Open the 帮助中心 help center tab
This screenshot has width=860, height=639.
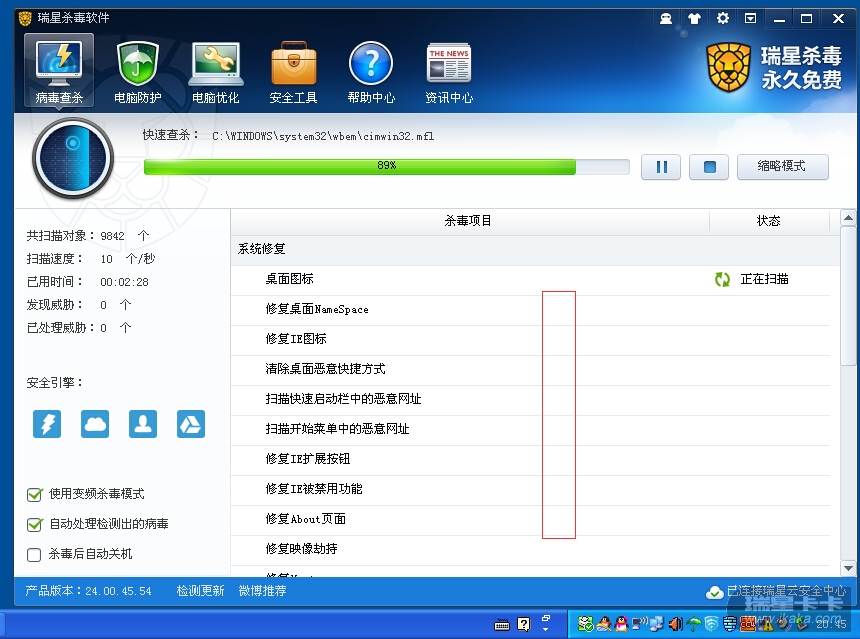pos(371,73)
